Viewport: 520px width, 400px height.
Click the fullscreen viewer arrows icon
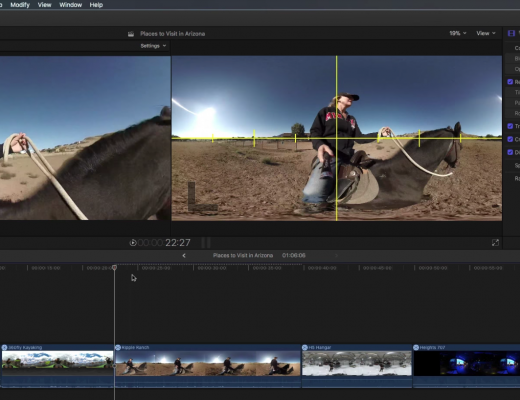[495, 243]
